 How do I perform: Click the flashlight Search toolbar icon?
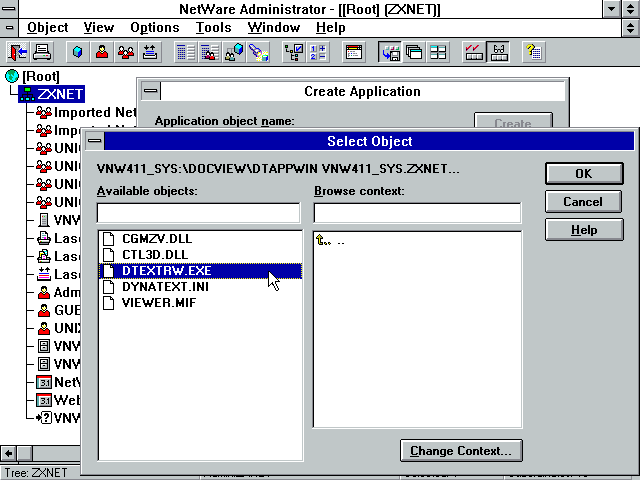click(x=258, y=52)
